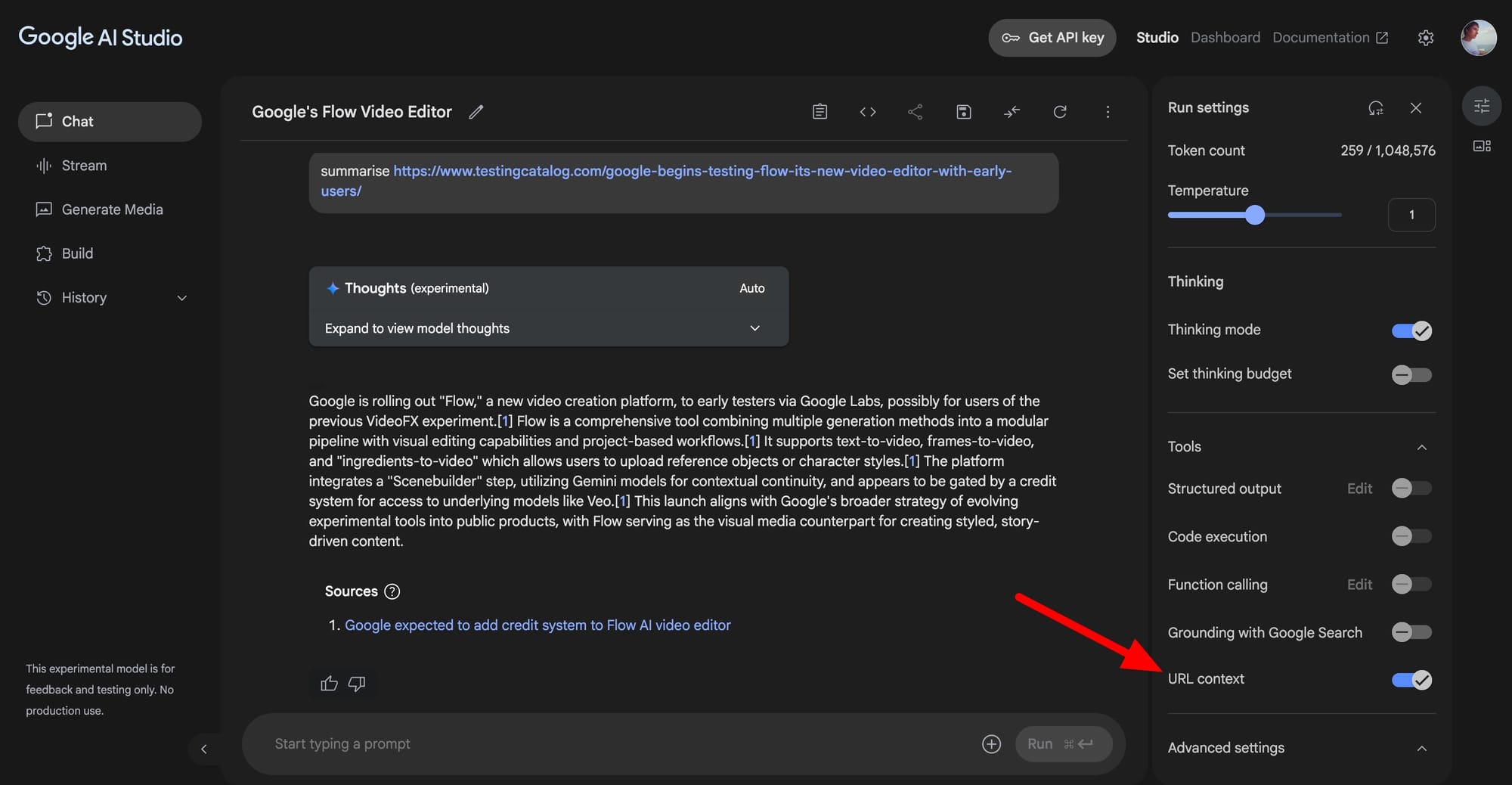1512x785 pixels.
Task: Click the Thoughts (experimental) header
Action: (548, 288)
